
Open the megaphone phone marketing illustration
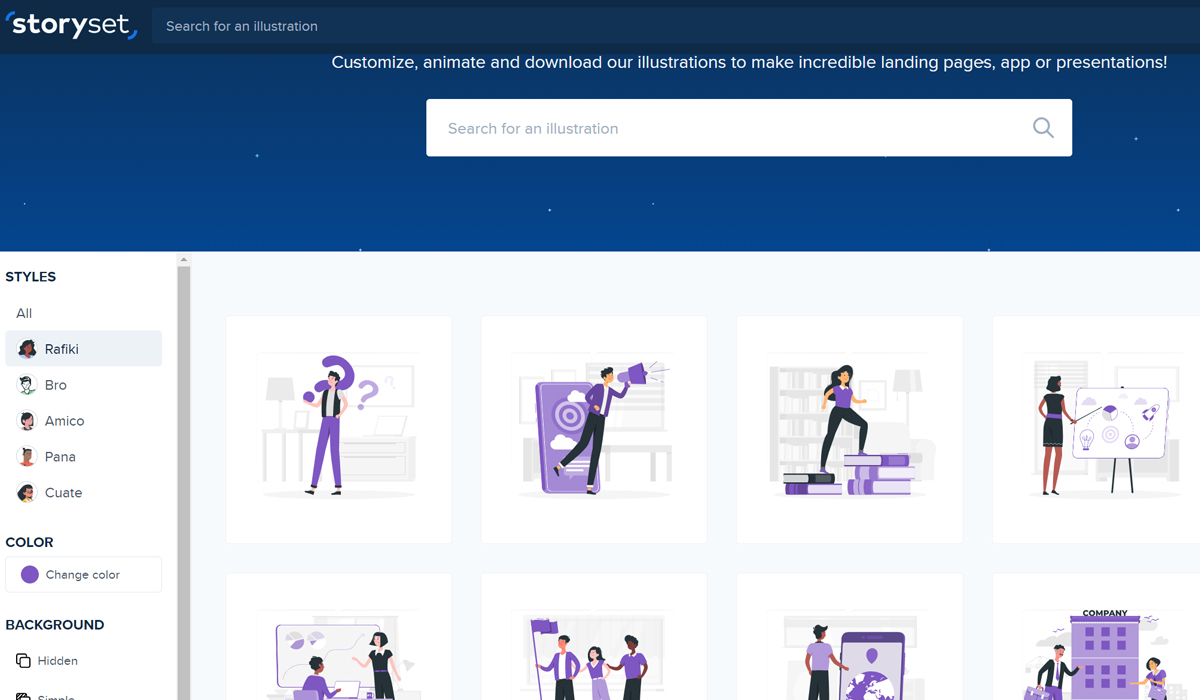(x=594, y=430)
